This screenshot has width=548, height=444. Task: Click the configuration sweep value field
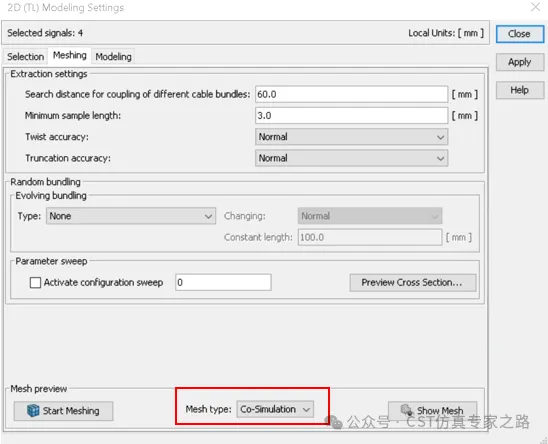[x=223, y=282]
